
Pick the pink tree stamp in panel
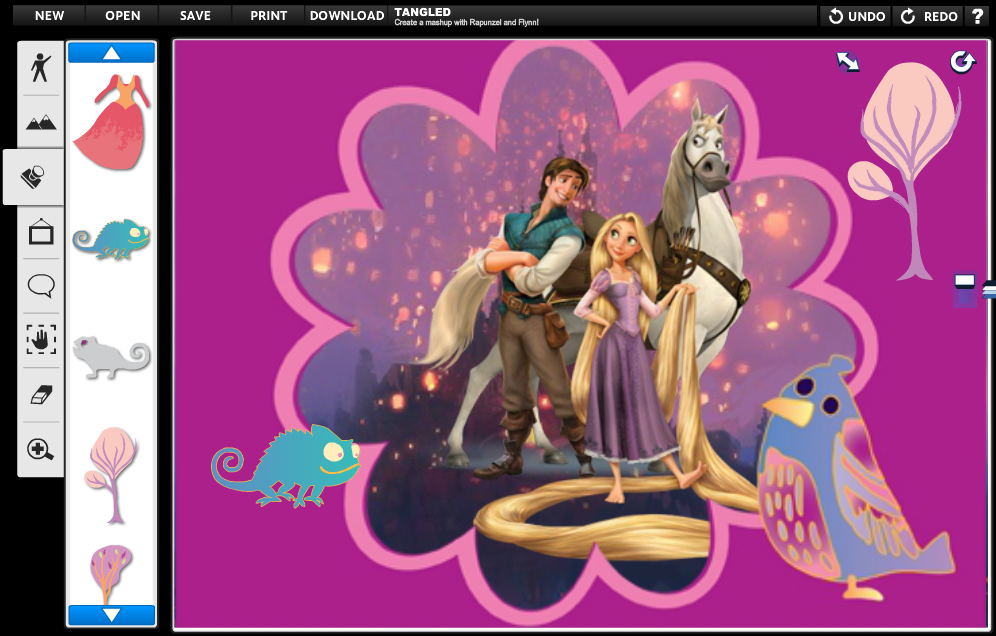click(x=112, y=475)
